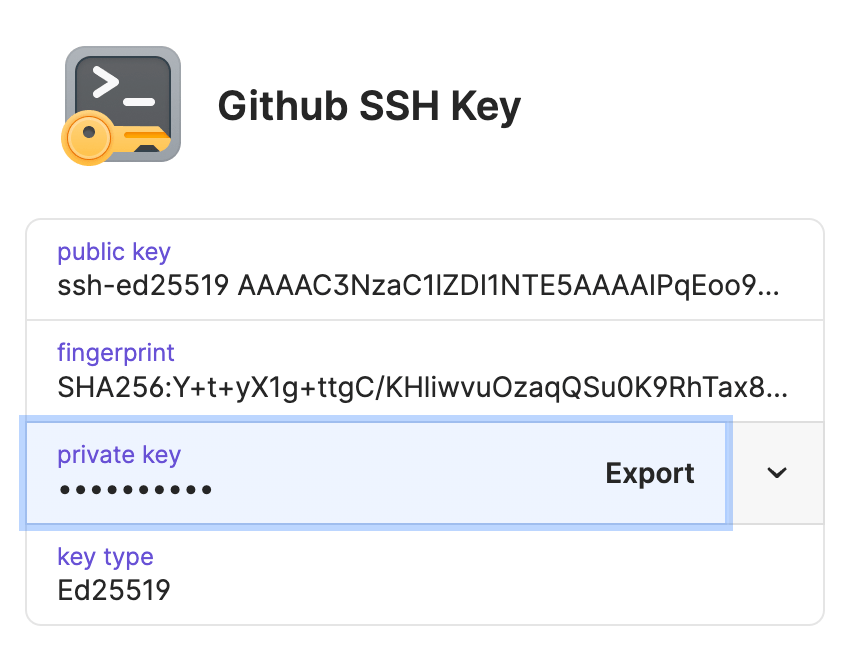Click the fingerprint field label
849x663 pixels.
coord(116,353)
